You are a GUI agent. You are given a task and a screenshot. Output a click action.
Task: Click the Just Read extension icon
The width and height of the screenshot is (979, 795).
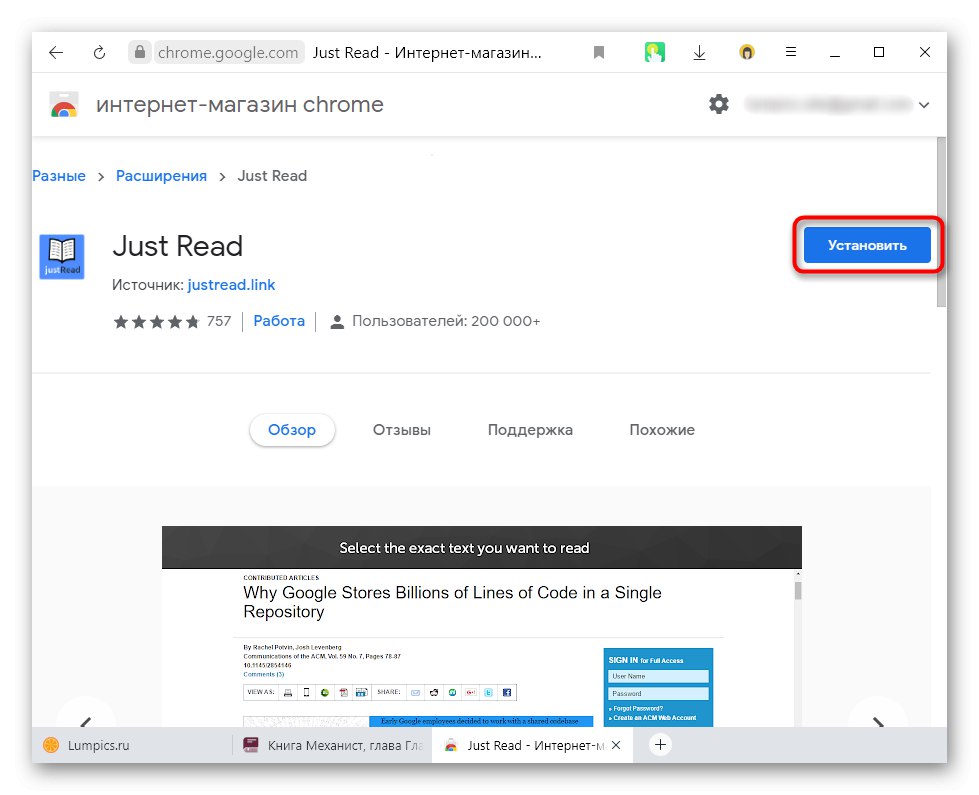coord(62,257)
